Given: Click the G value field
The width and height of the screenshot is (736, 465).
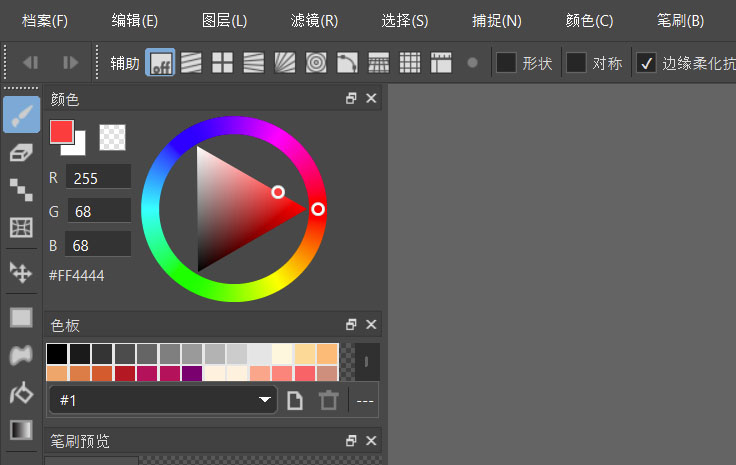Looking at the screenshot, I should coord(99,211).
